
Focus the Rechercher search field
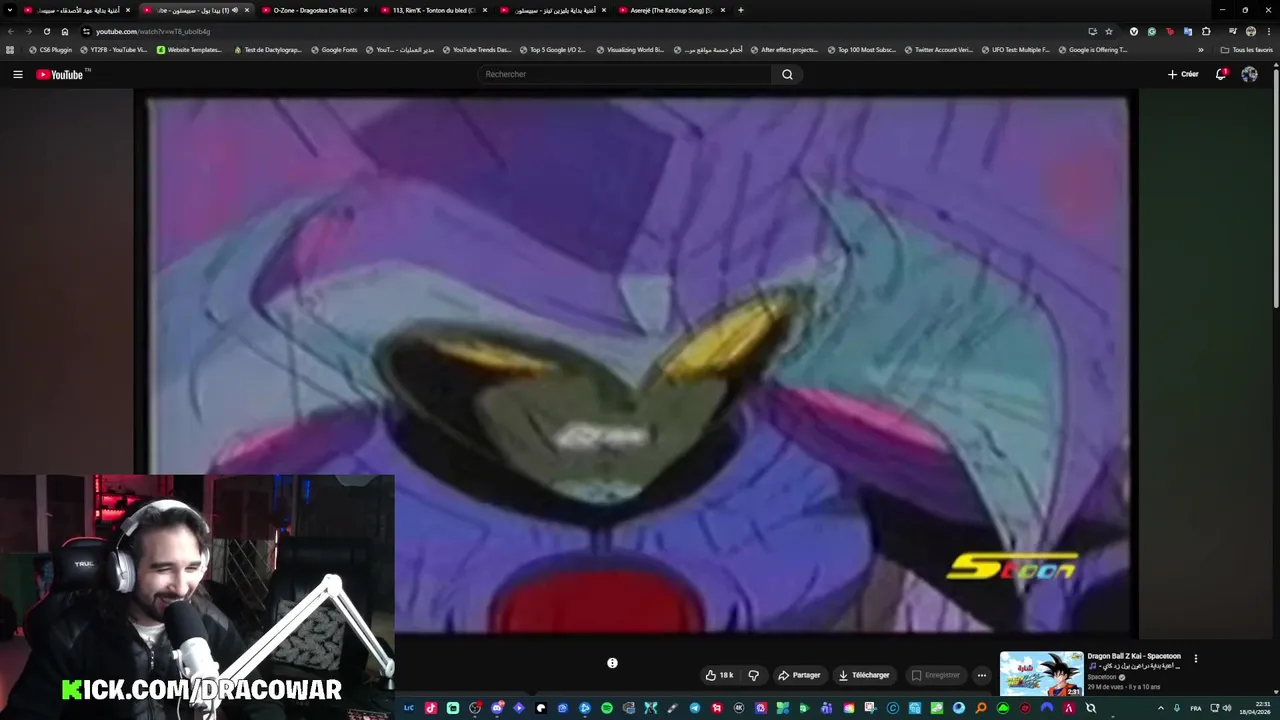[x=625, y=74]
